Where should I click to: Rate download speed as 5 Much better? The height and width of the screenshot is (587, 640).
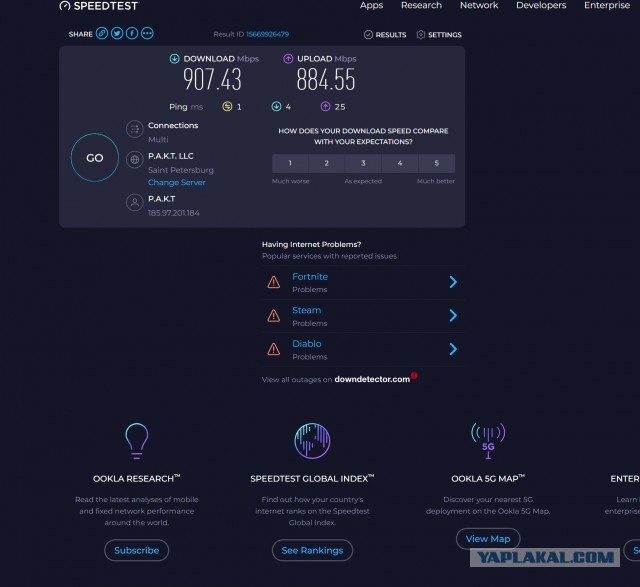437,163
